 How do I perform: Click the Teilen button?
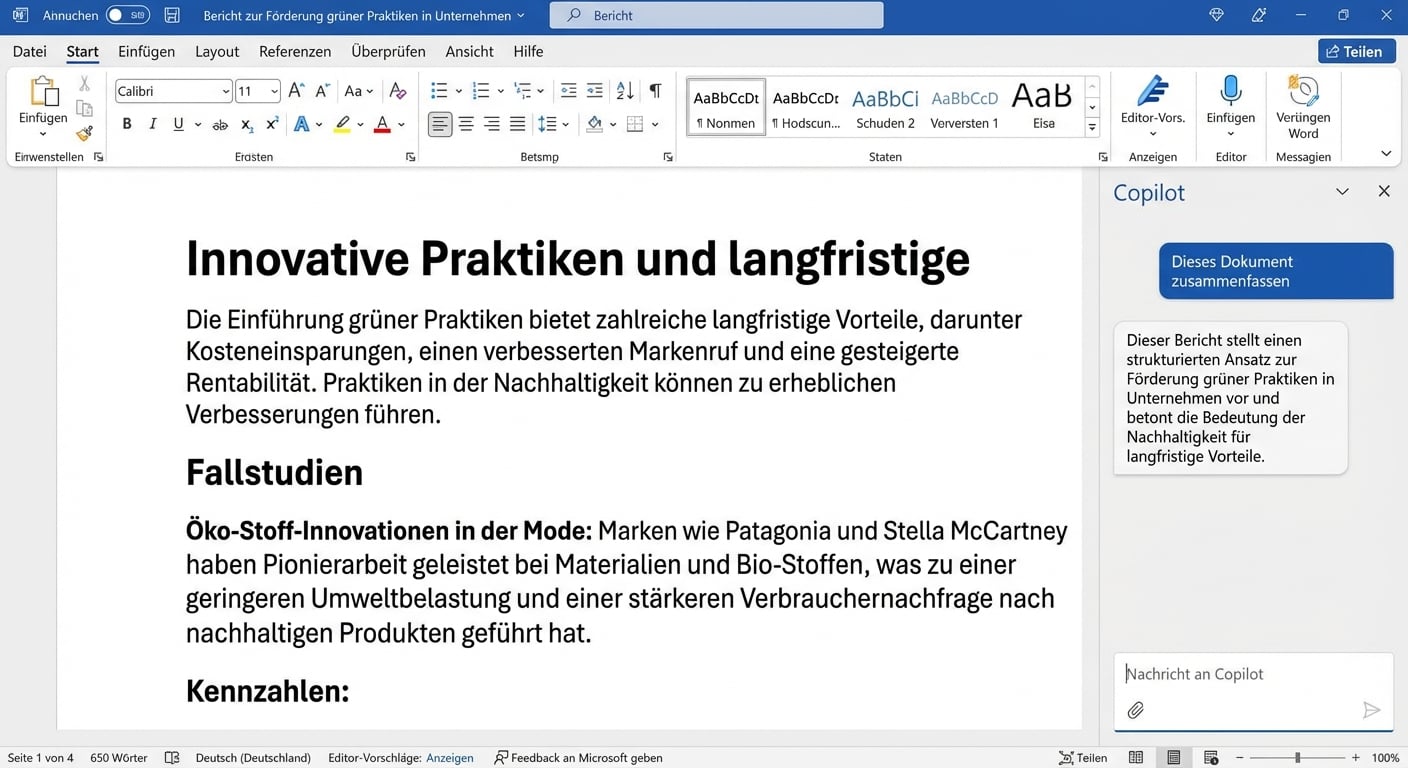pos(1356,50)
